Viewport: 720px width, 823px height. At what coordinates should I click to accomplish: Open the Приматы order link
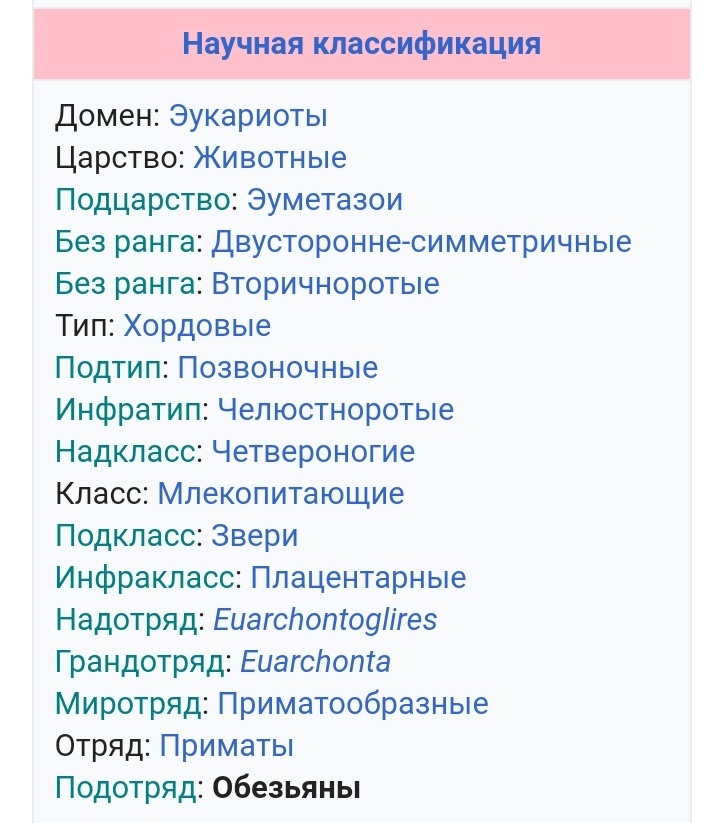[x=227, y=746]
